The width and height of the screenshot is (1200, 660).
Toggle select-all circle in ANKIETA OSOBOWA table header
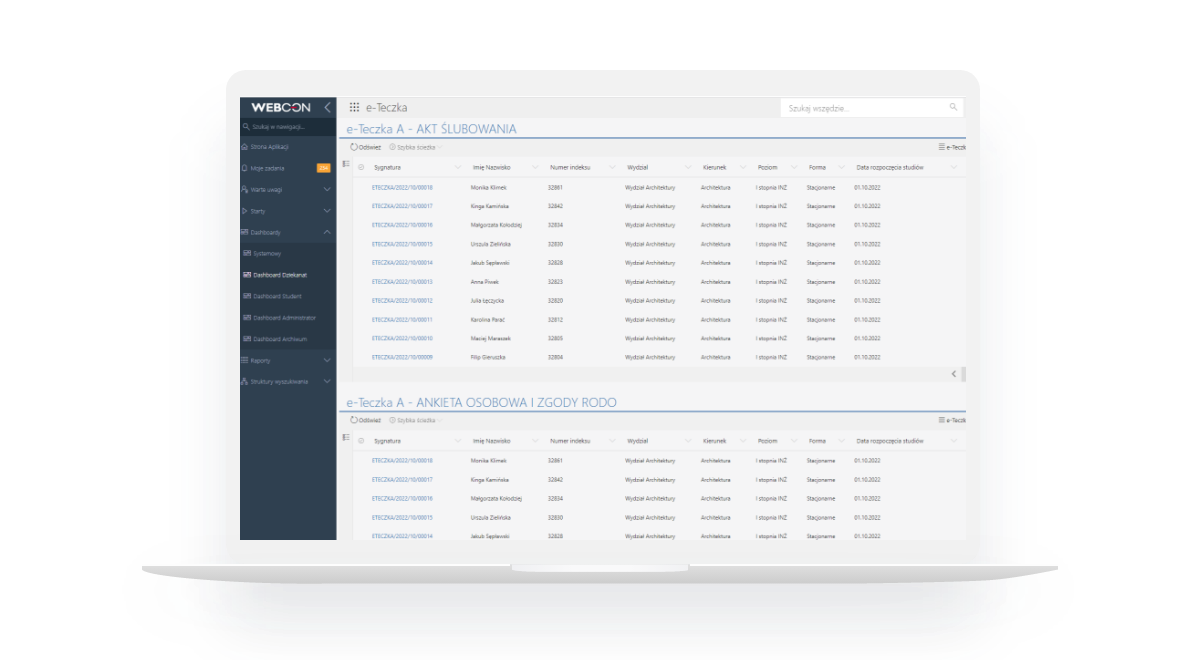tap(361, 440)
